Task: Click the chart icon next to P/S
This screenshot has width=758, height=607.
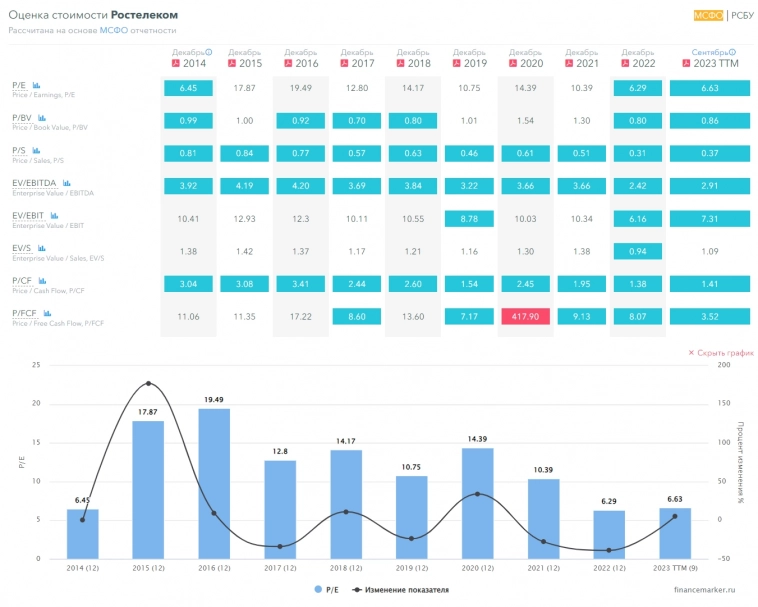Action: 36,150
